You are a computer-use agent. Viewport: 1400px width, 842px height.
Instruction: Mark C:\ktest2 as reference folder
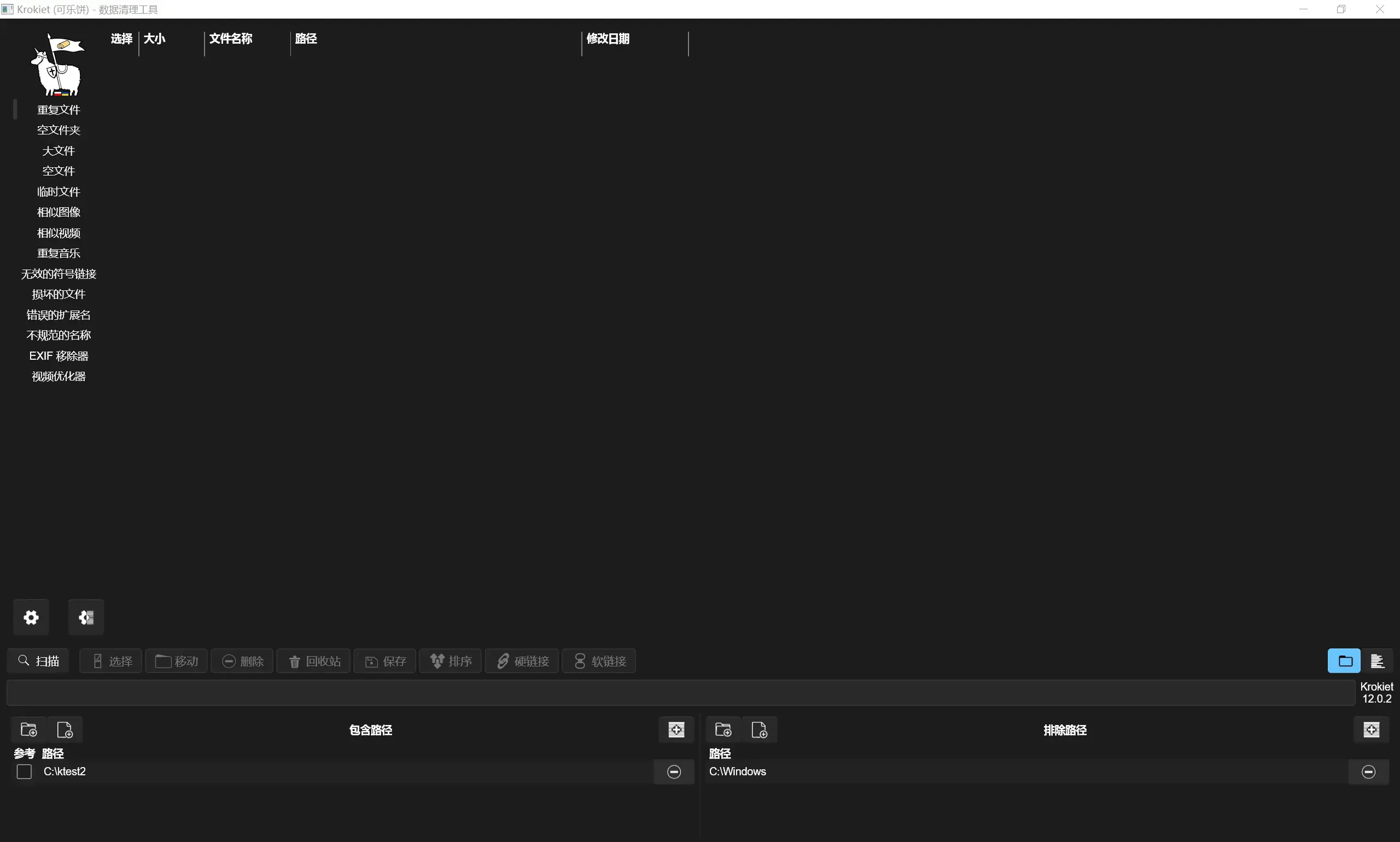(x=25, y=771)
